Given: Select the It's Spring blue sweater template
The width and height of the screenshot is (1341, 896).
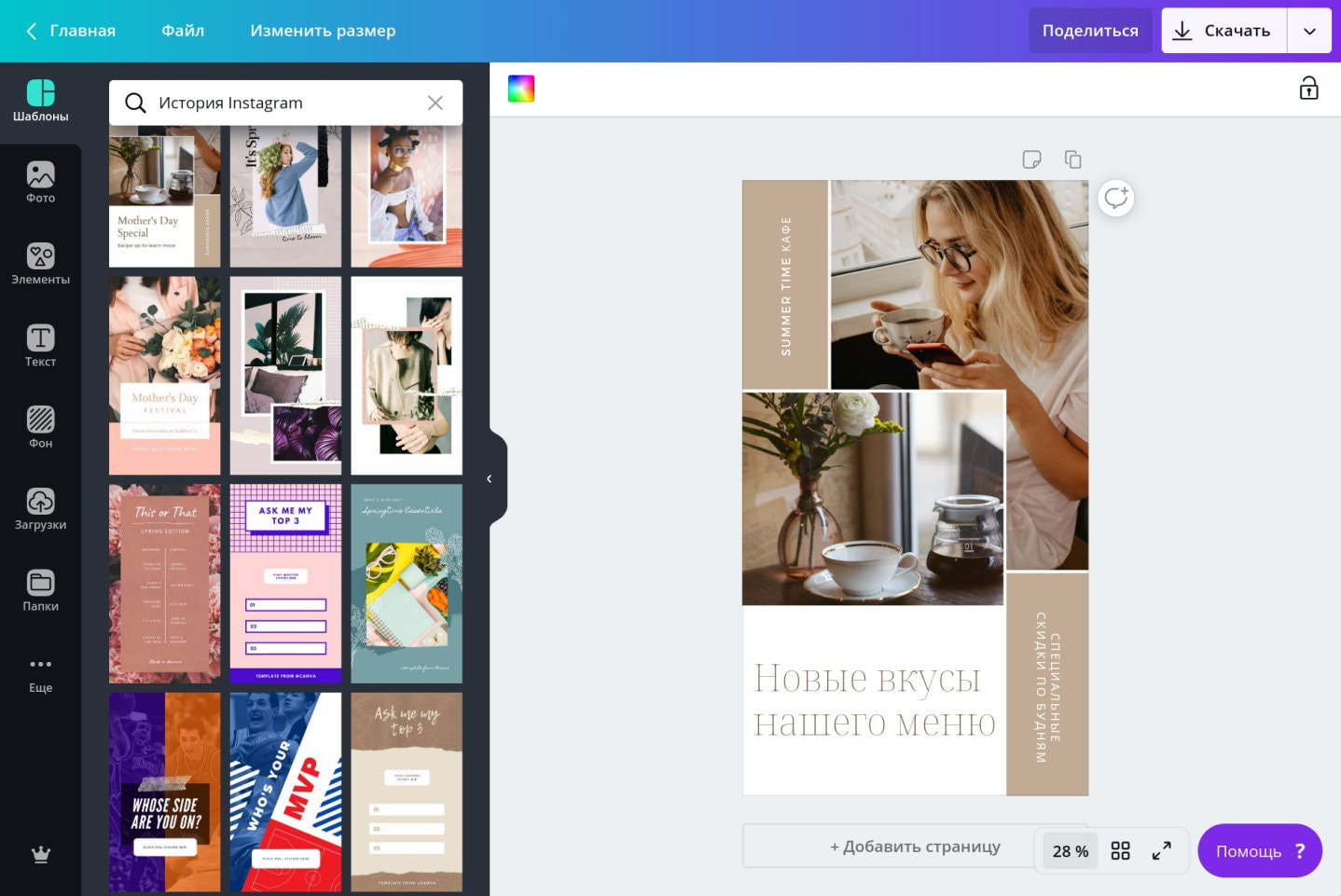Looking at the screenshot, I should point(285,197).
